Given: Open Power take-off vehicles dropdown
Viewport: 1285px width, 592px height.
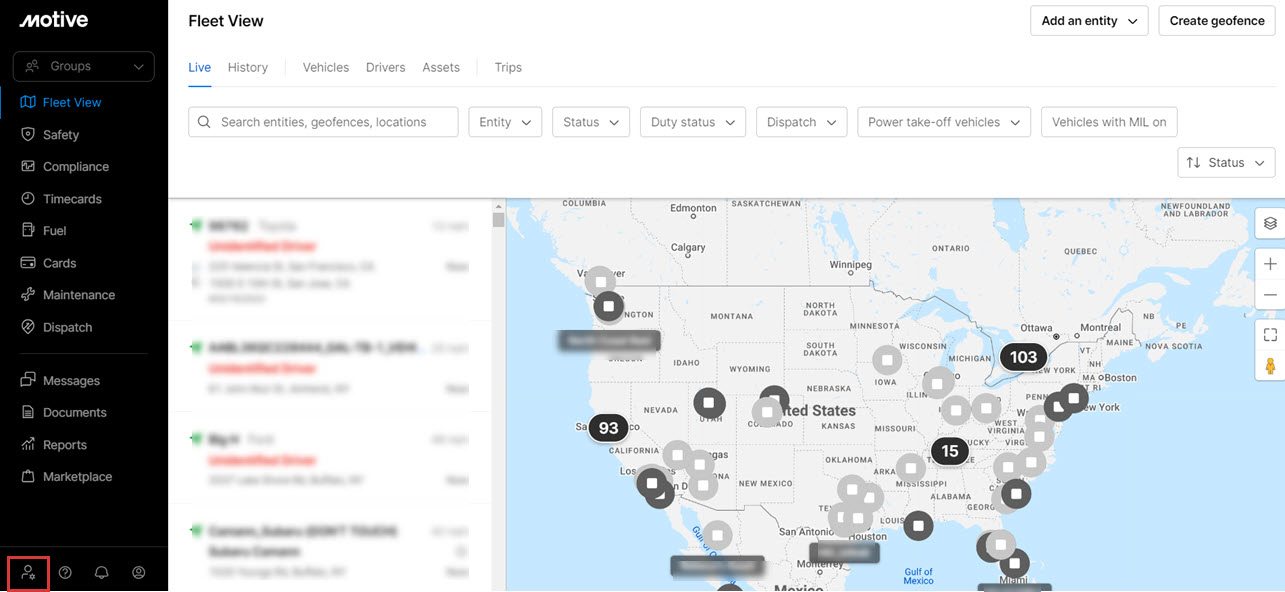Looking at the screenshot, I should click(944, 122).
